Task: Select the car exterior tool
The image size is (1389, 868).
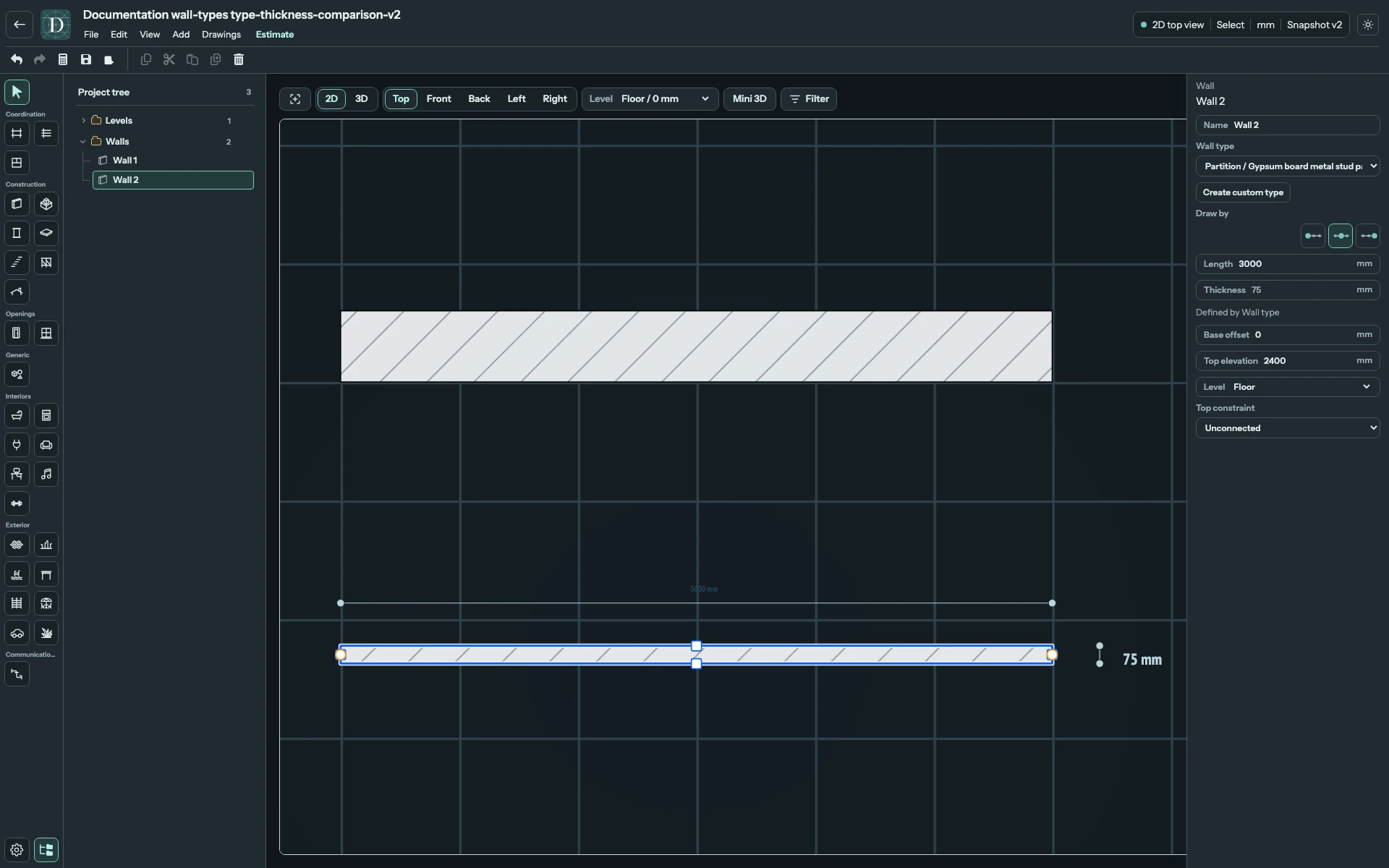Action: (17, 633)
